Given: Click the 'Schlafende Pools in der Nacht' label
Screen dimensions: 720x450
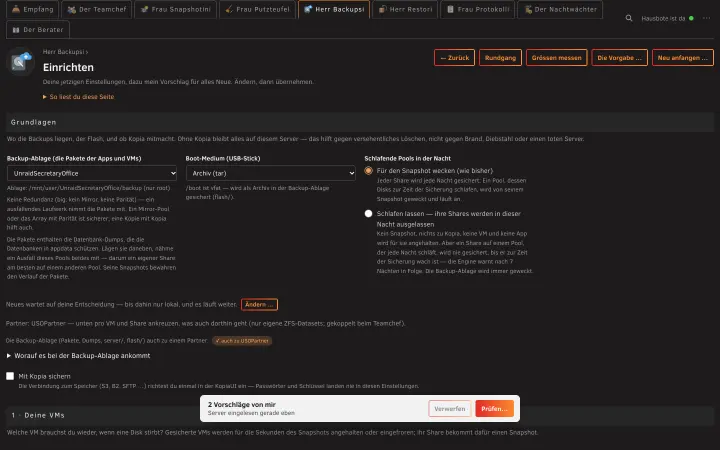Looking at the screenshot, I should (x=408, y=158).
